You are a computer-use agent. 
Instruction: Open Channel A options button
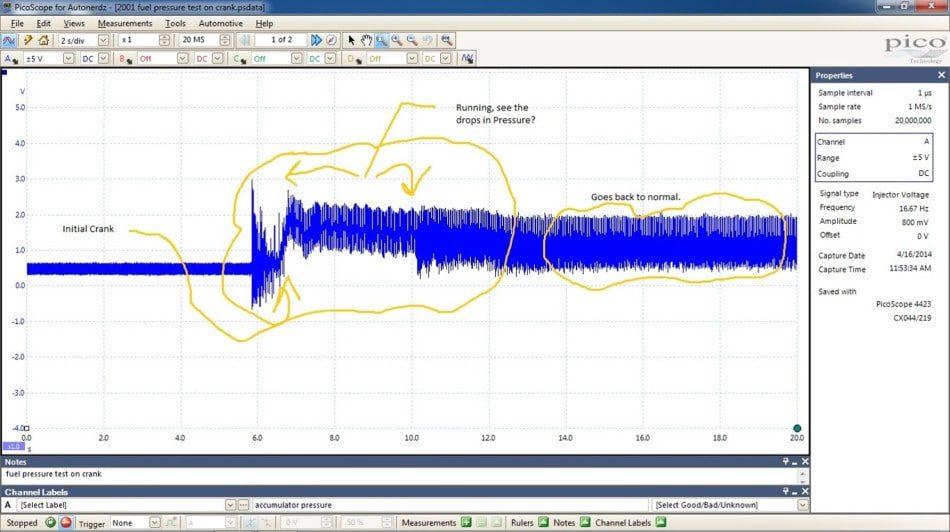tap(11, 59)
